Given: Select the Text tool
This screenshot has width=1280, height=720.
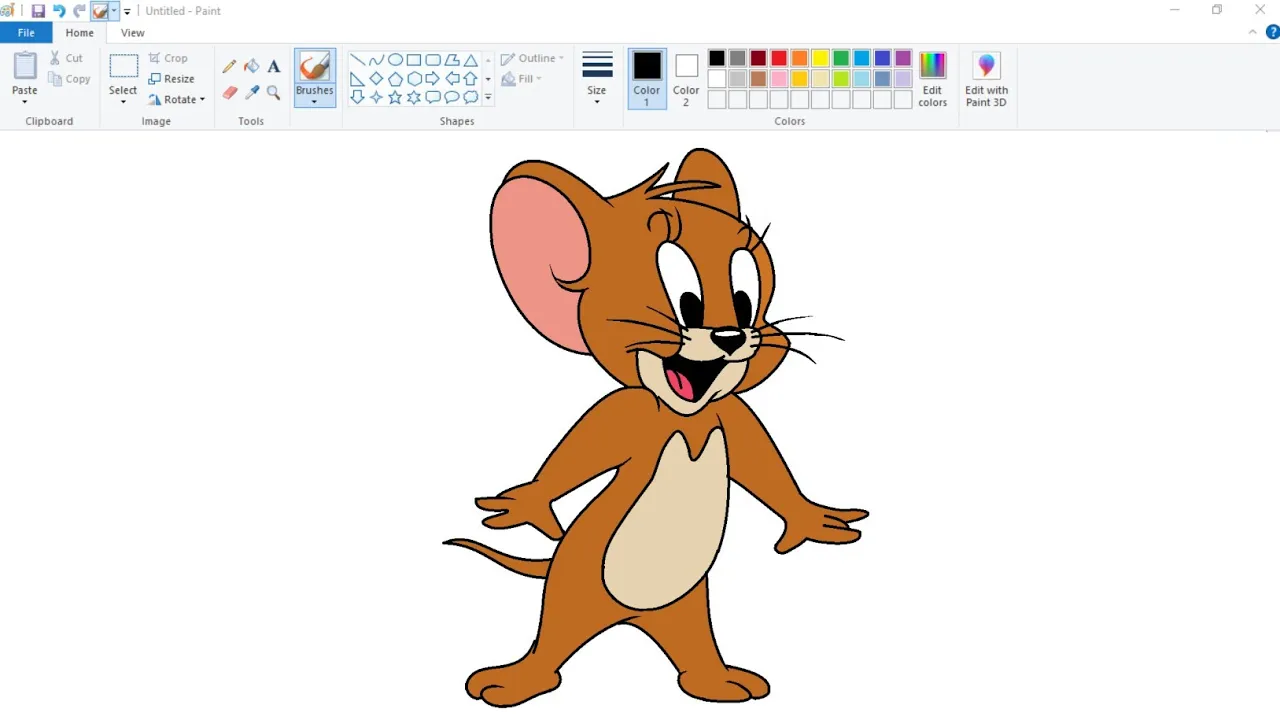Looking at the screenshot, I should click(x=273, y=66).
